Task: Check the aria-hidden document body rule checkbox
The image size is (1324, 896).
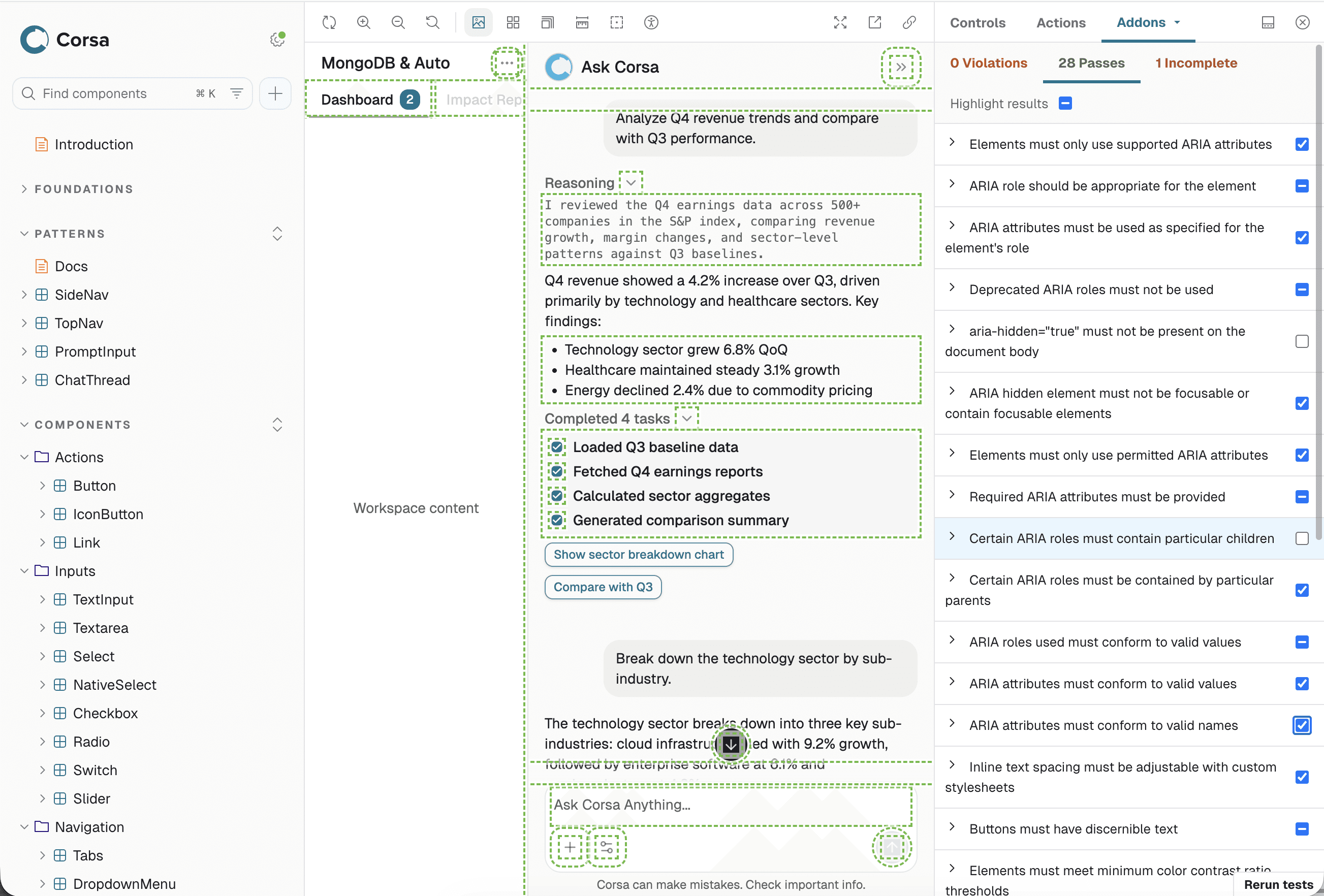Action: pyautogui.click(x=1302, y=341)
